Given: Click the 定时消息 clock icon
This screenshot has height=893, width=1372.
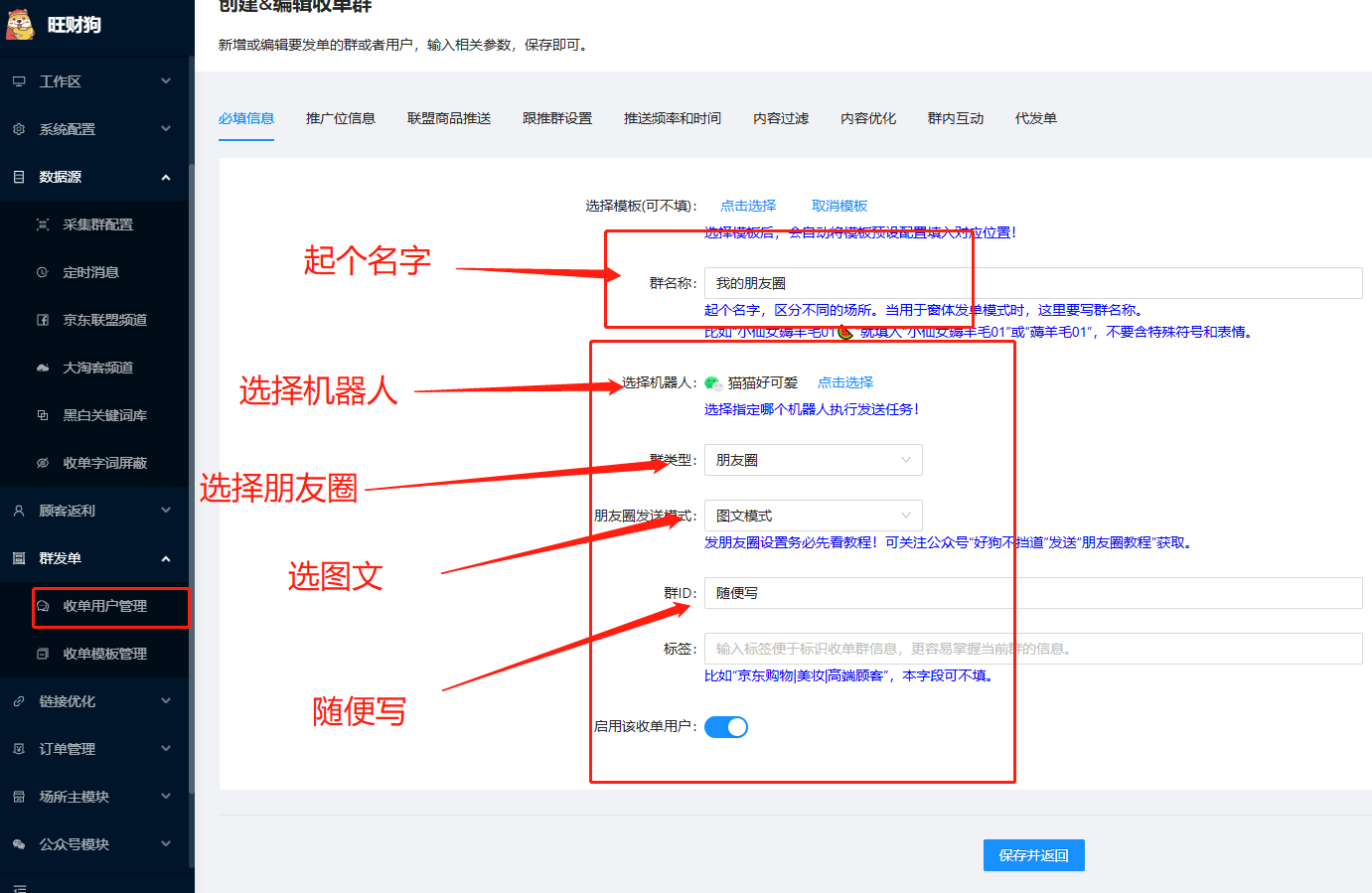Looking at the screenshot, I should point(43,272).
